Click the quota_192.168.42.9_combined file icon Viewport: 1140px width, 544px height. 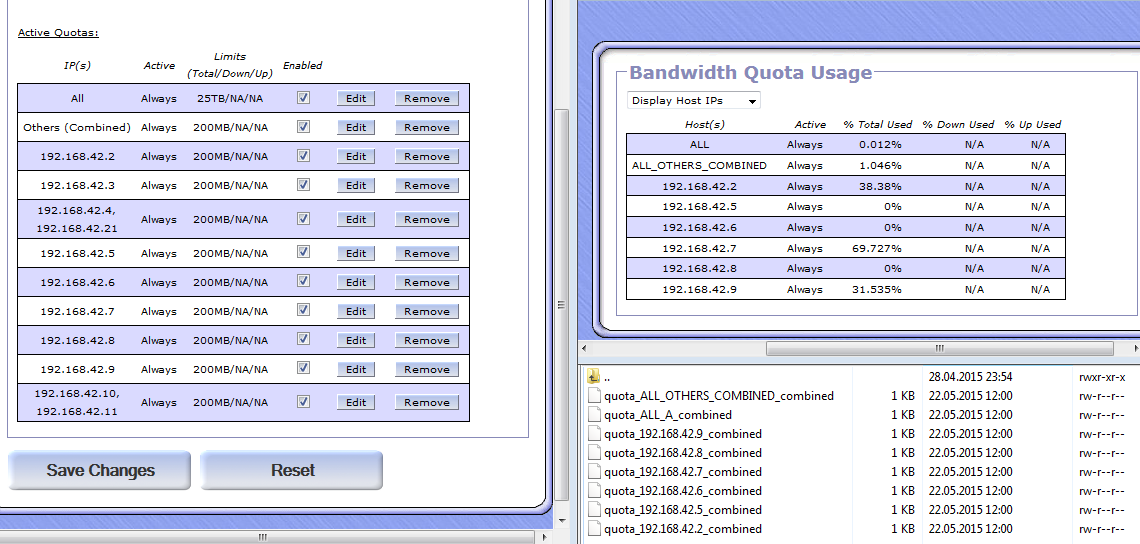594,434
